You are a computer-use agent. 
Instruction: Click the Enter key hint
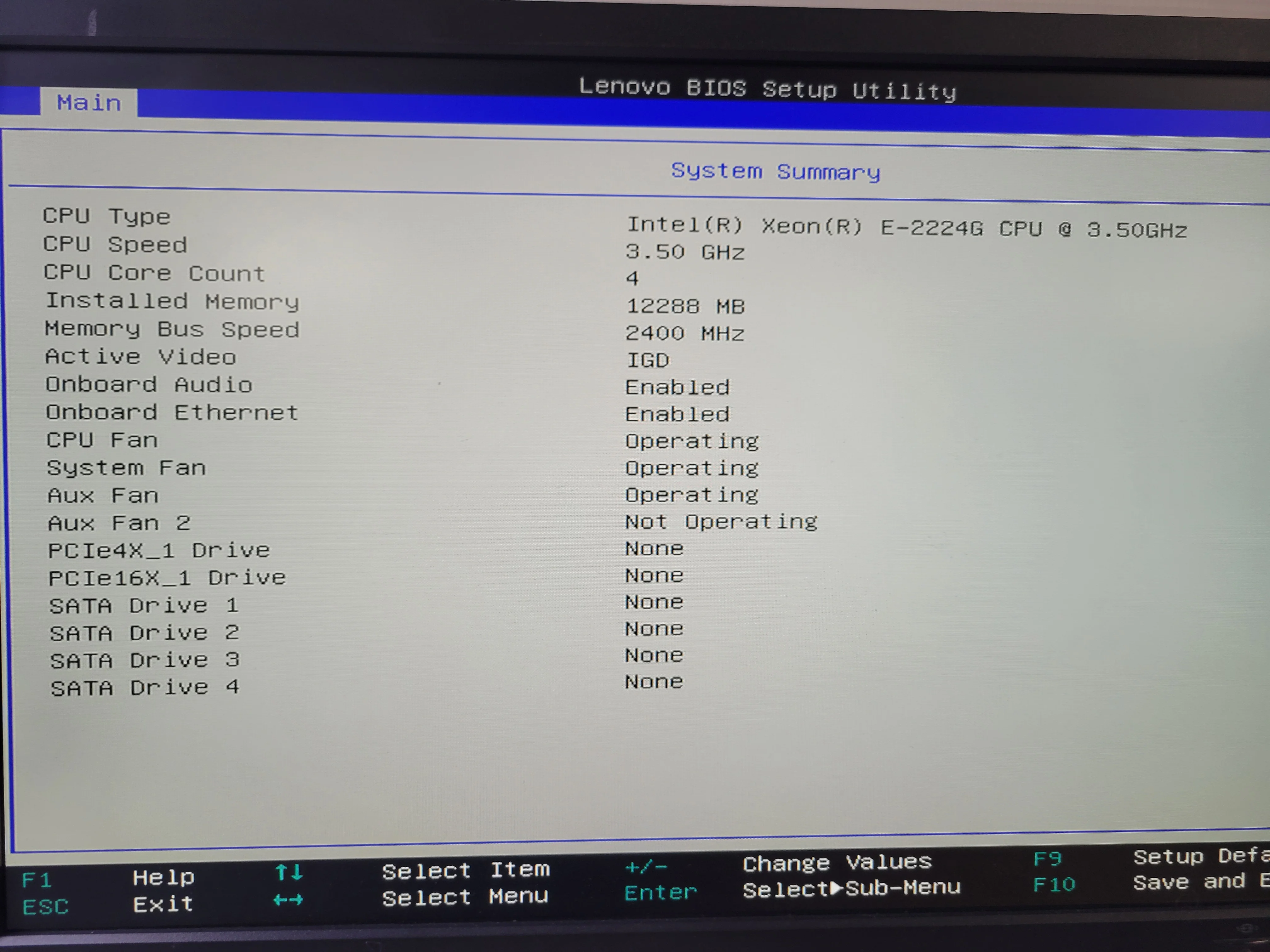point(661,893)
